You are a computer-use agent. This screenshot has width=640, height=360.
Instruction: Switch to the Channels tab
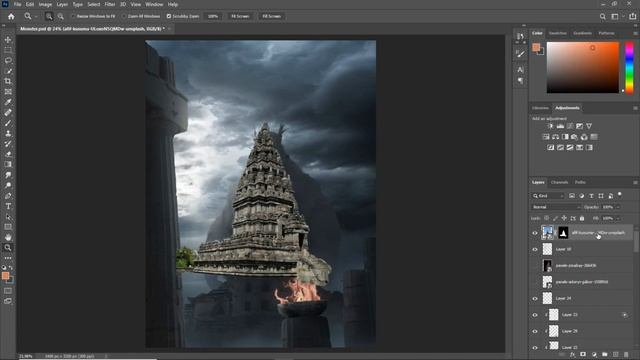point(559,182)
